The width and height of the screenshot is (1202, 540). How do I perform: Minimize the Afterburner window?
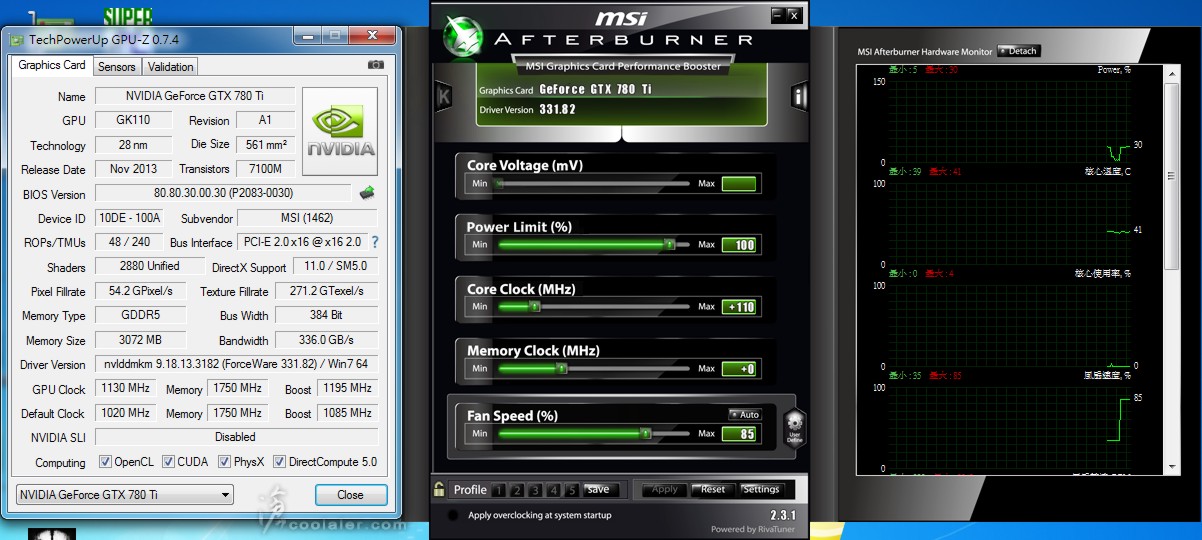[x=778, y=15]
